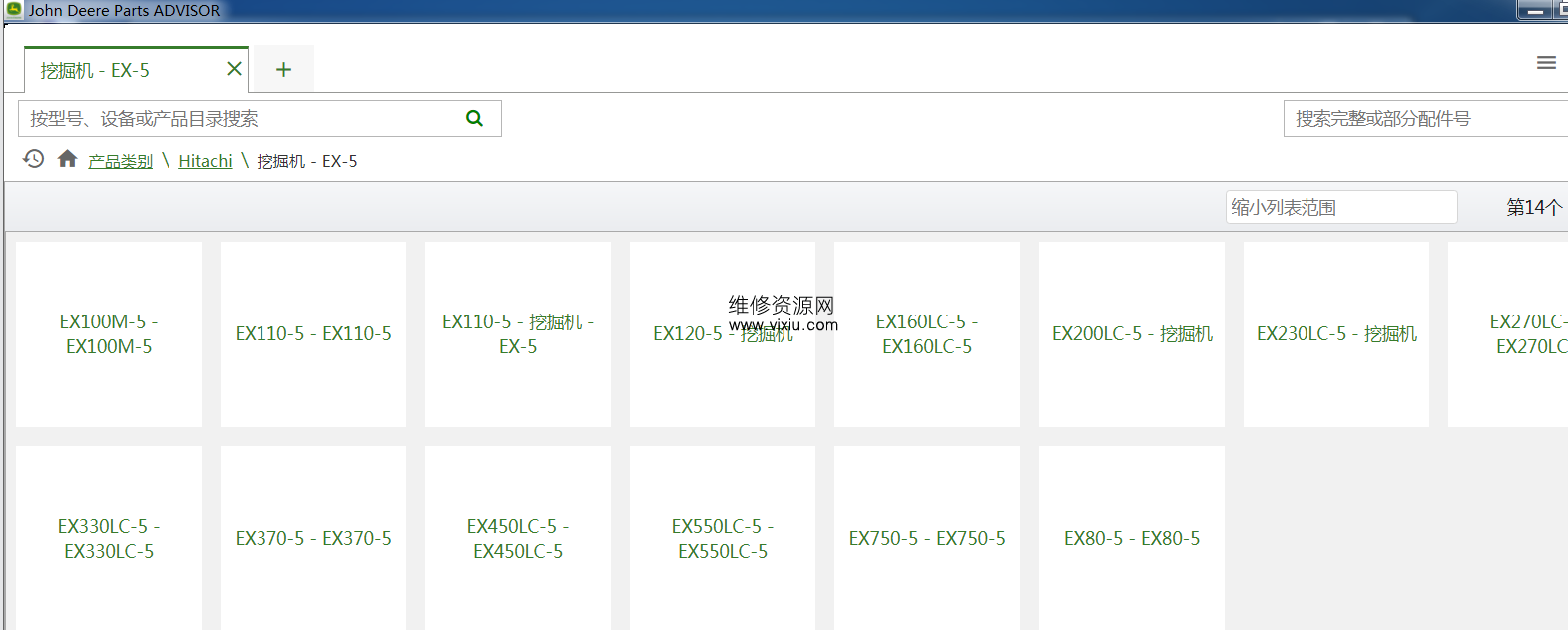Screen dimensions: 1568x630
Task: Click the 缩小列表范围 filter field
Action: 1340,207
